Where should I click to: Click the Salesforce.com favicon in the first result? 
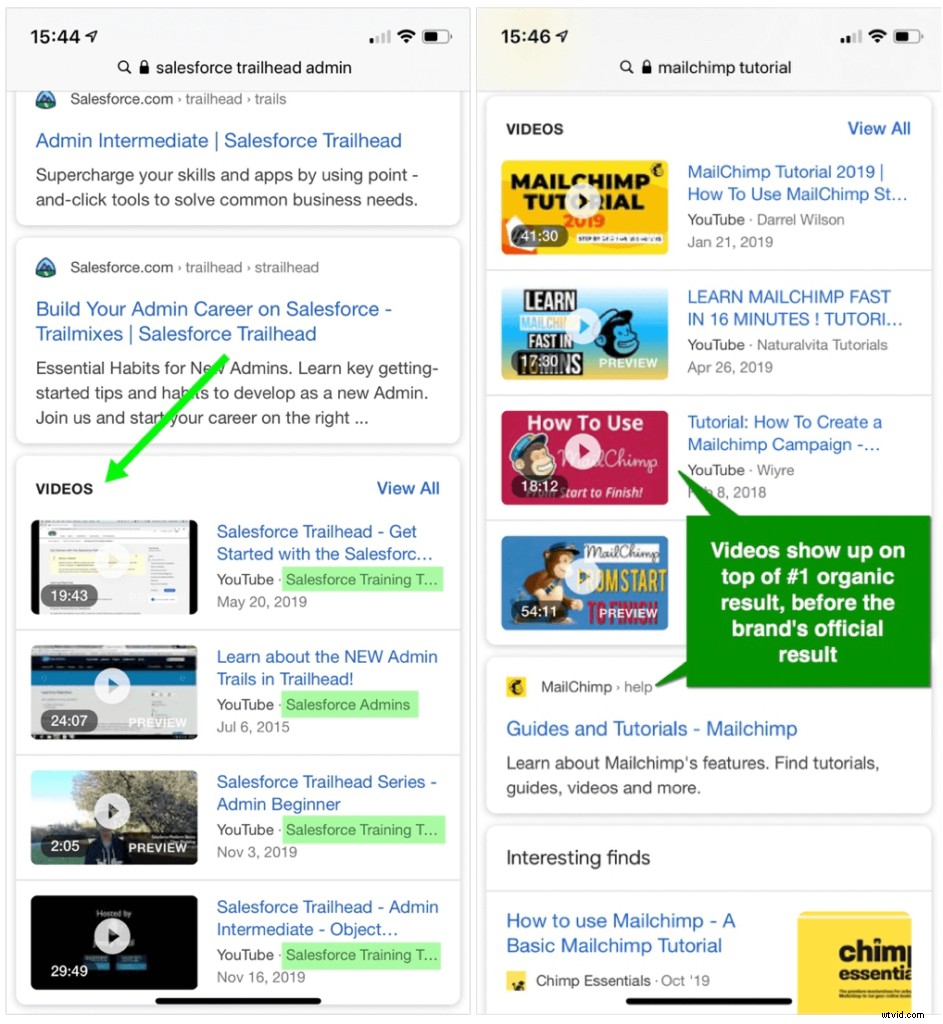click(46, 99)
